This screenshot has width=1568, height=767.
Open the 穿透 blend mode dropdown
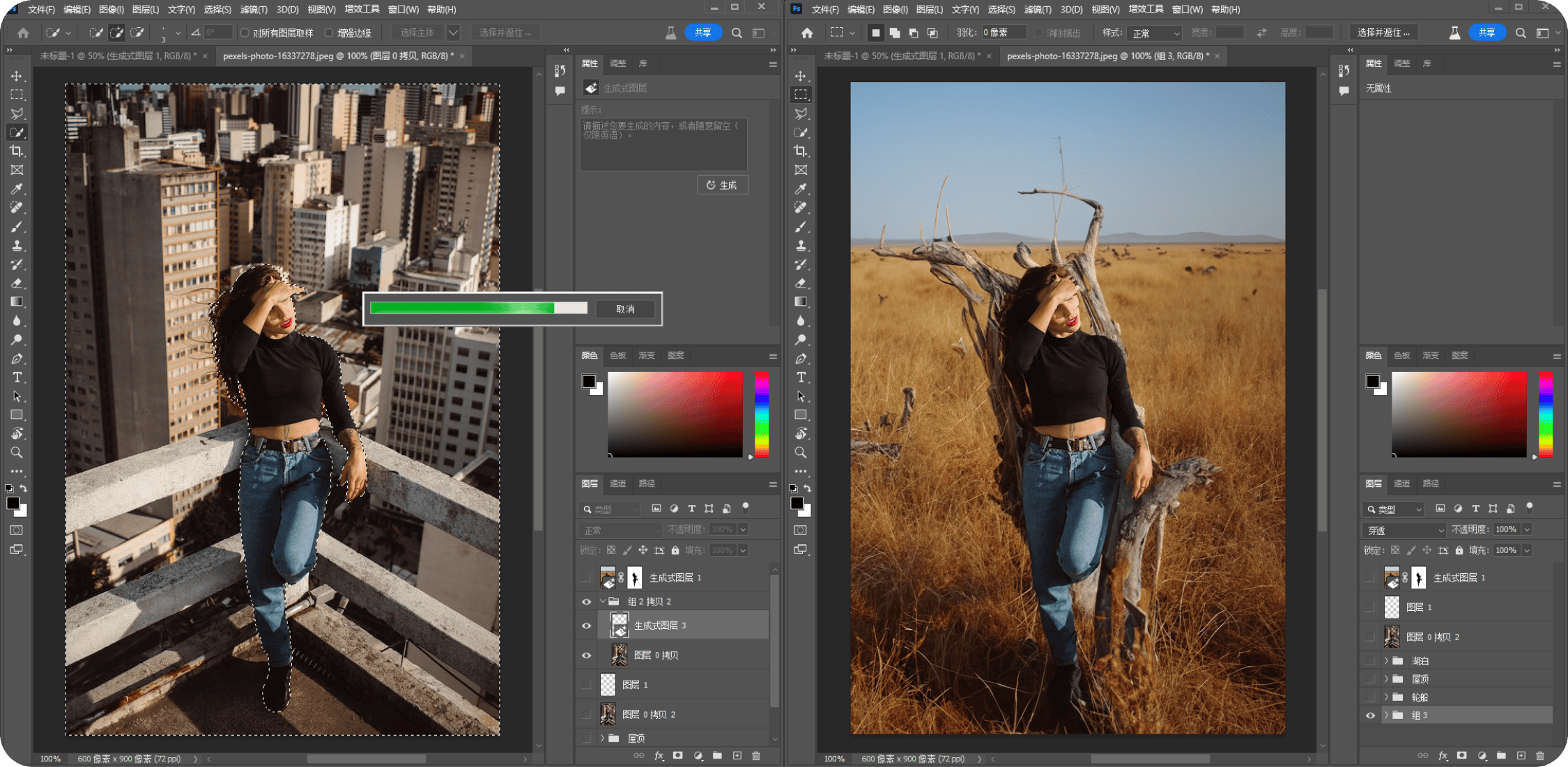1404,530
